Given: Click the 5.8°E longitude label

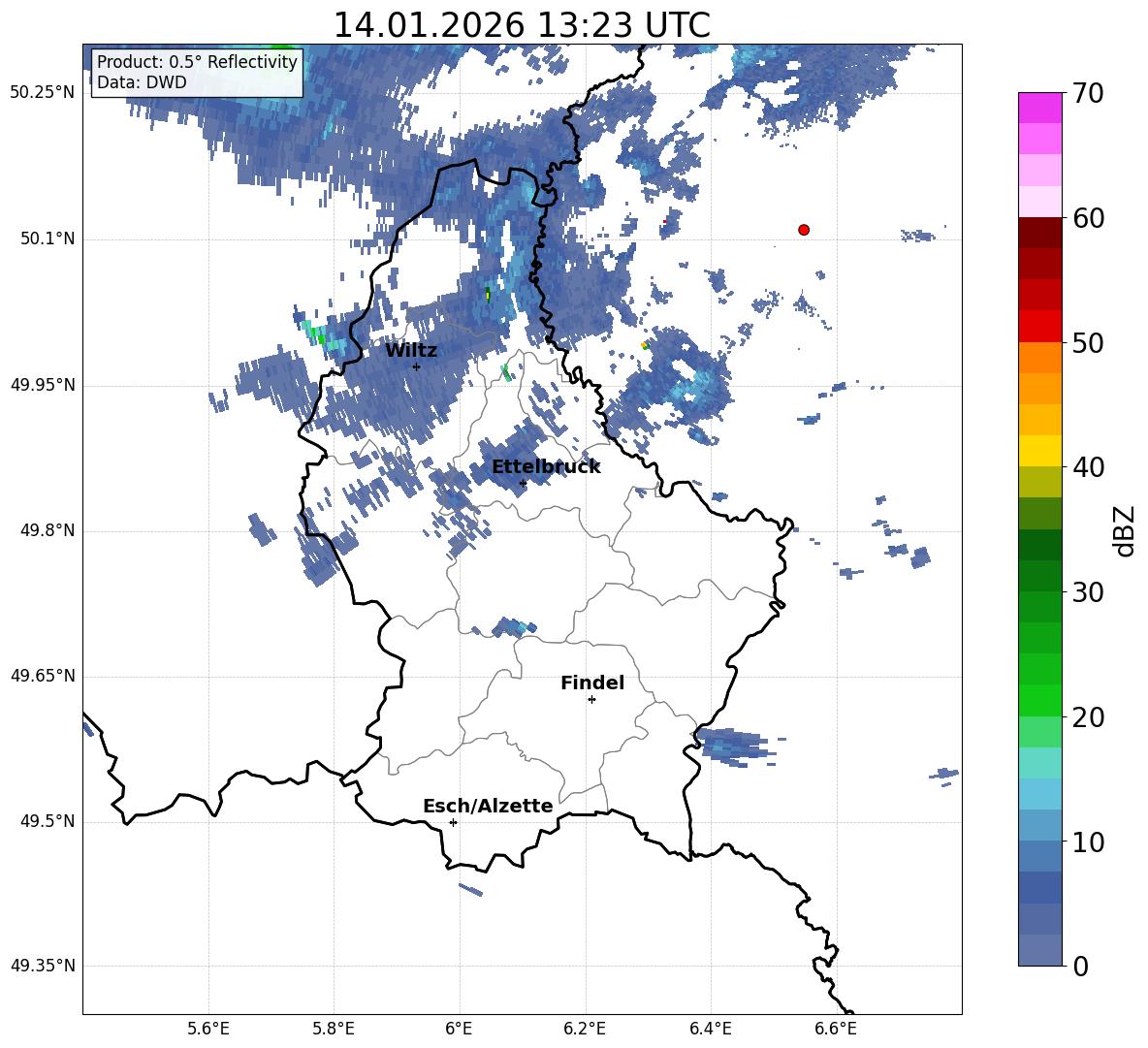Looking at the screenshot, I should pos(334,1029).
